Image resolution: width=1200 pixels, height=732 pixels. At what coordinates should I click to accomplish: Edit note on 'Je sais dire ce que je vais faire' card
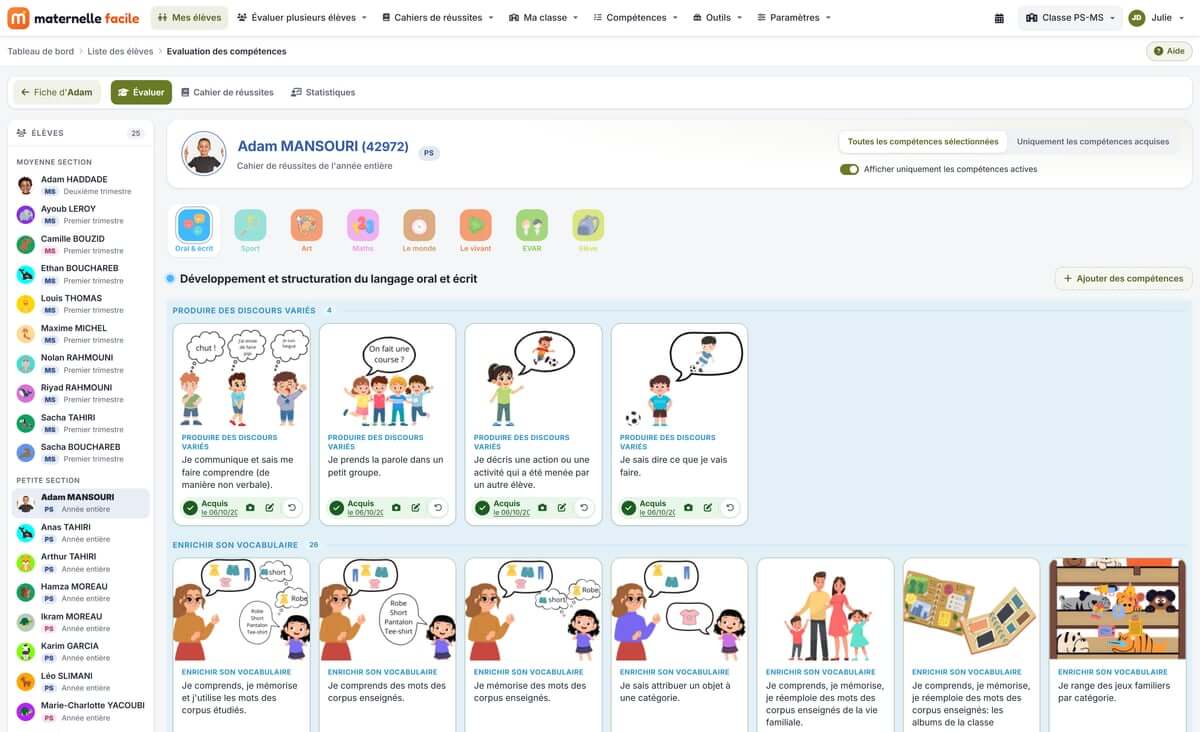(708, 508)
